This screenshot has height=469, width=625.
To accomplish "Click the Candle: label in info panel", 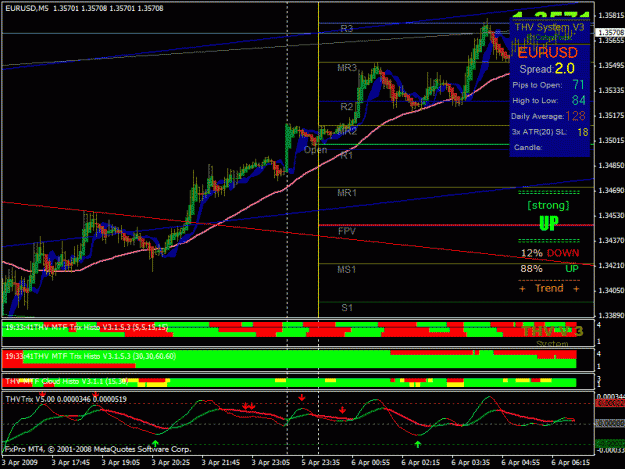I will 528,147.
